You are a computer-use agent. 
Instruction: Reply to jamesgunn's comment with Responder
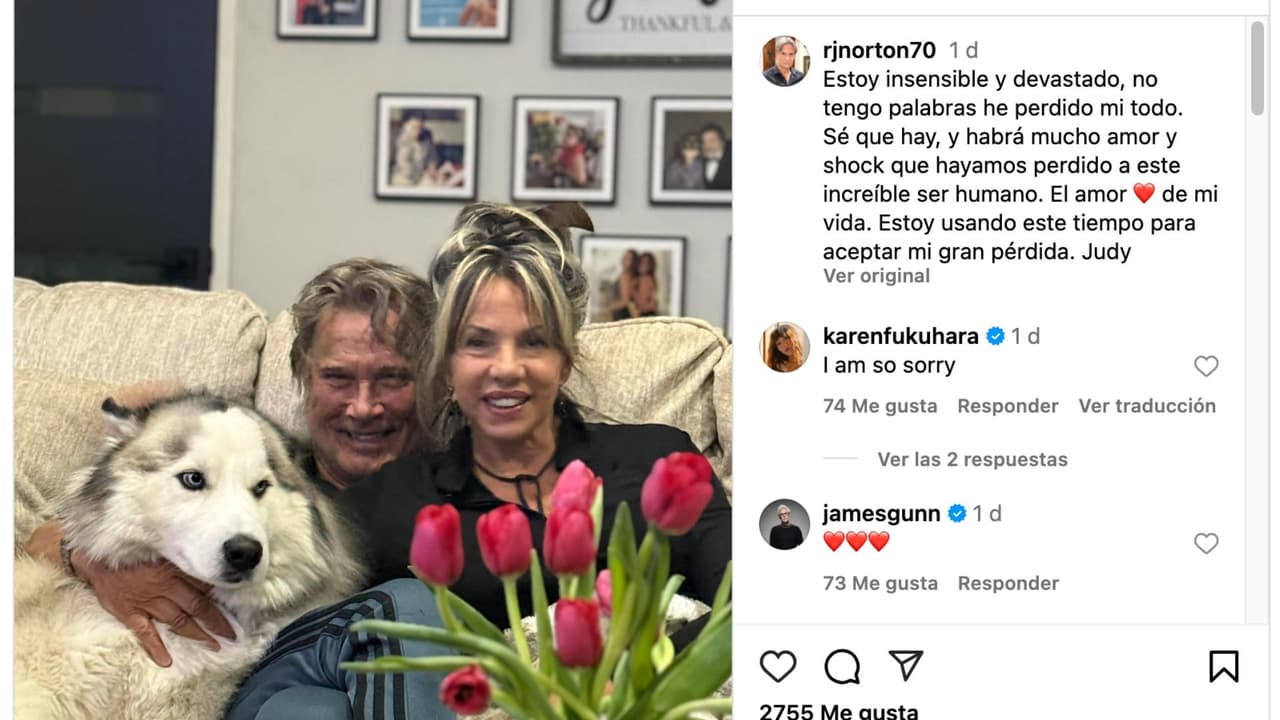[x=1008, y=583]
